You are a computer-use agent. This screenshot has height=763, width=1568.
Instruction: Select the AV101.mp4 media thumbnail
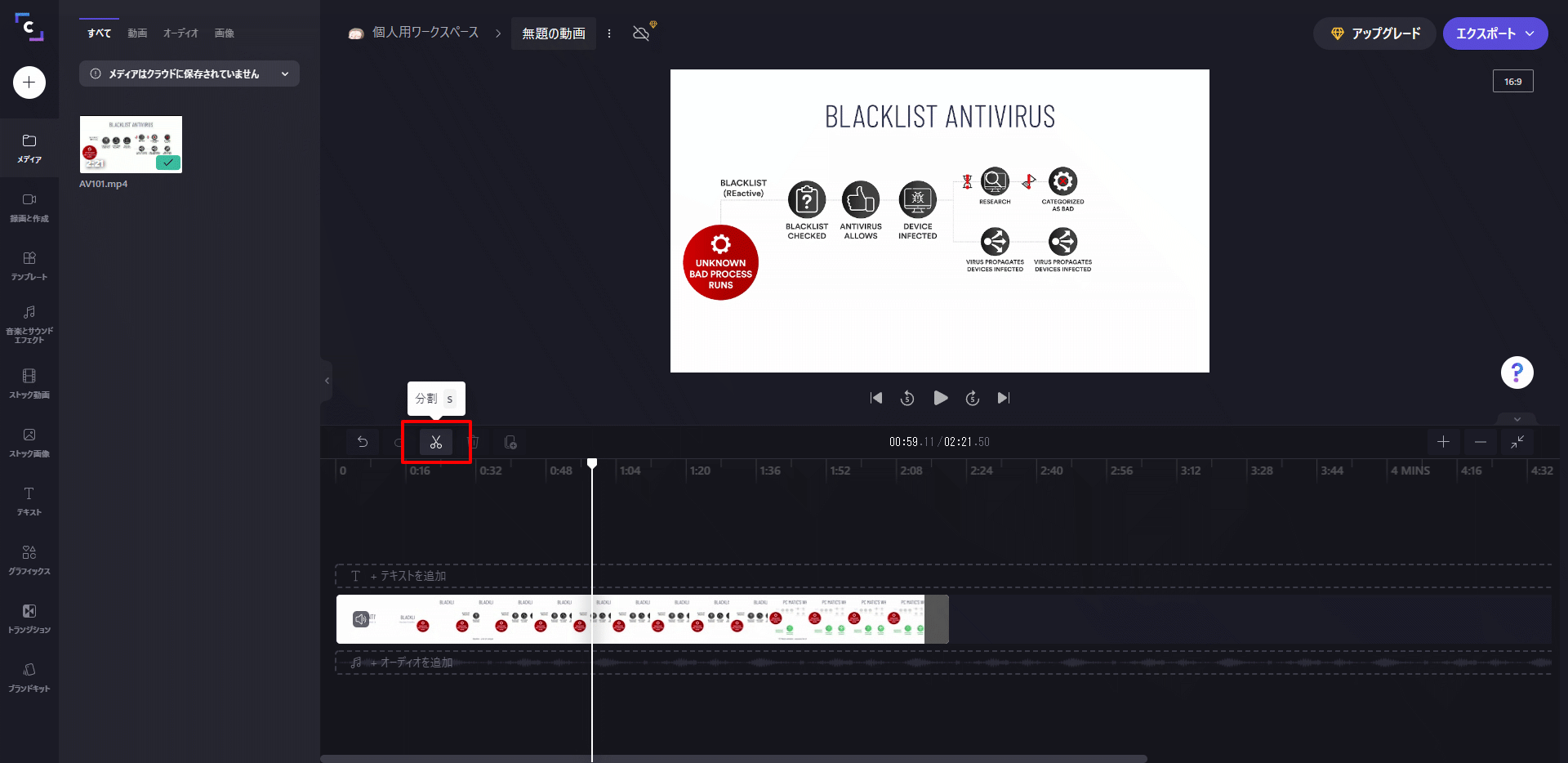[131, 145]
